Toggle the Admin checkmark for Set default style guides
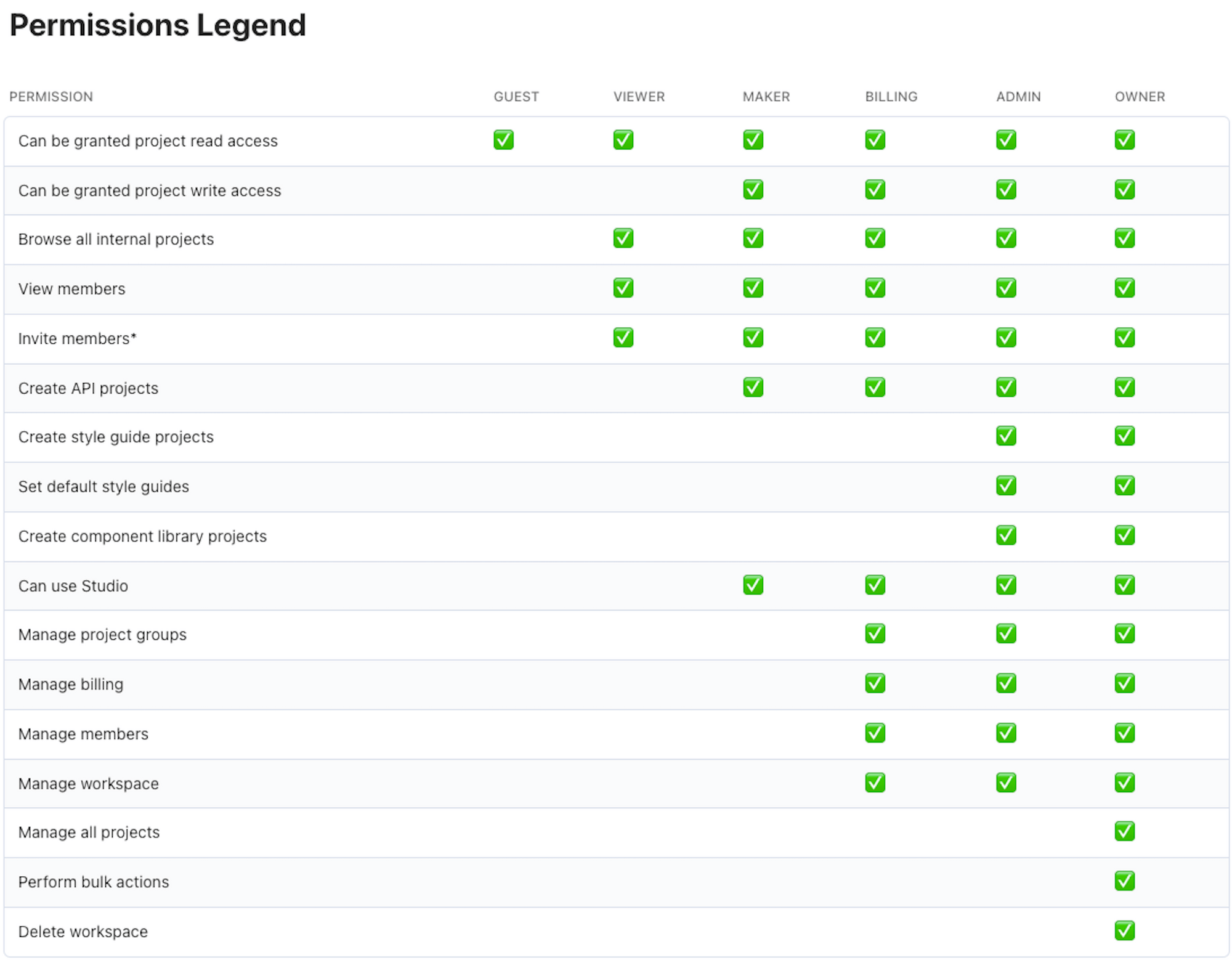The image size is (1232, 960). tap(1005, 486)
